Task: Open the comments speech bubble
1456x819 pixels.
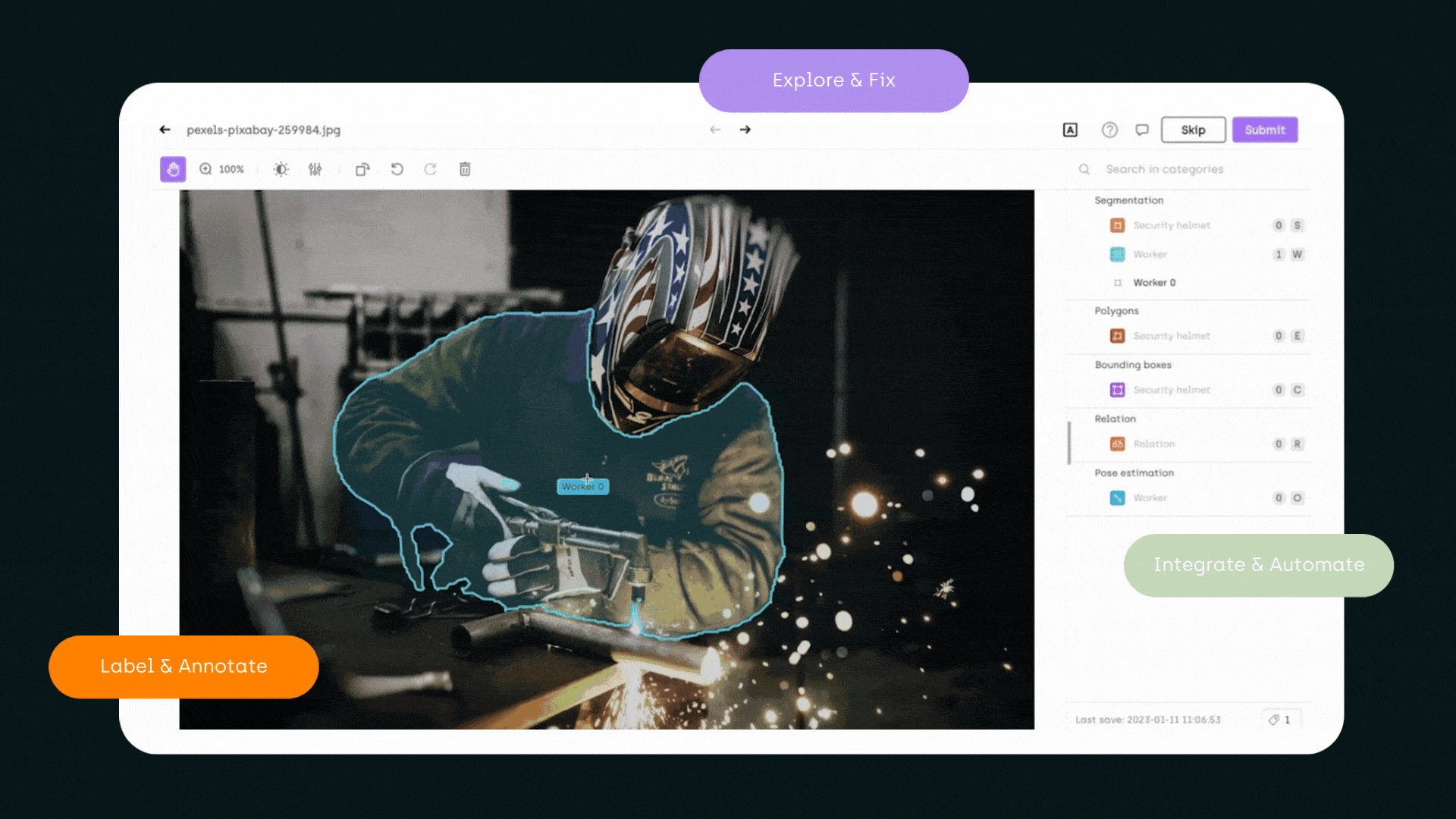Action: [1142, 130]
